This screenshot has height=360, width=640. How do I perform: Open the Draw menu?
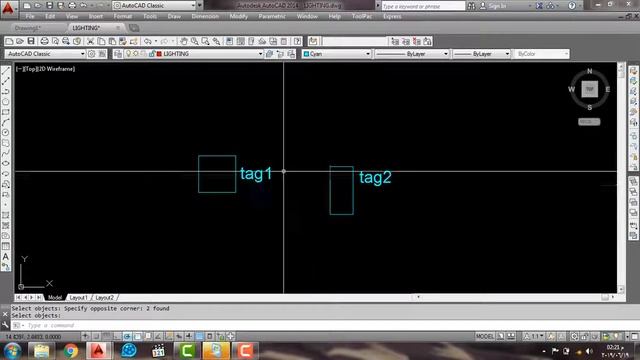(x=174, y=16)
